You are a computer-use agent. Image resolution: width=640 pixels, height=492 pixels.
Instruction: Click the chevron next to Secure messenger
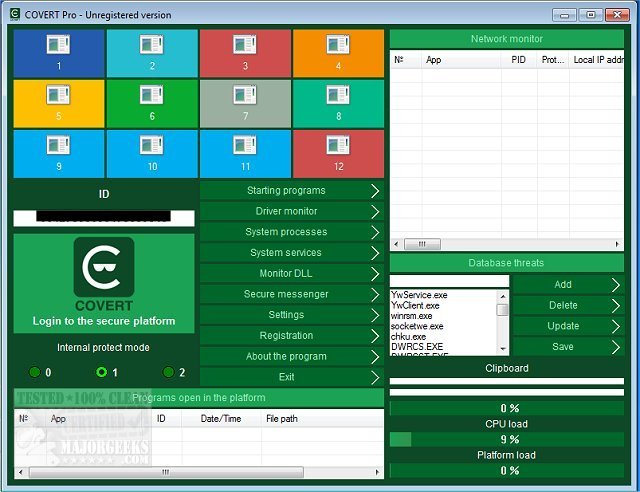[x=375, y=294]
